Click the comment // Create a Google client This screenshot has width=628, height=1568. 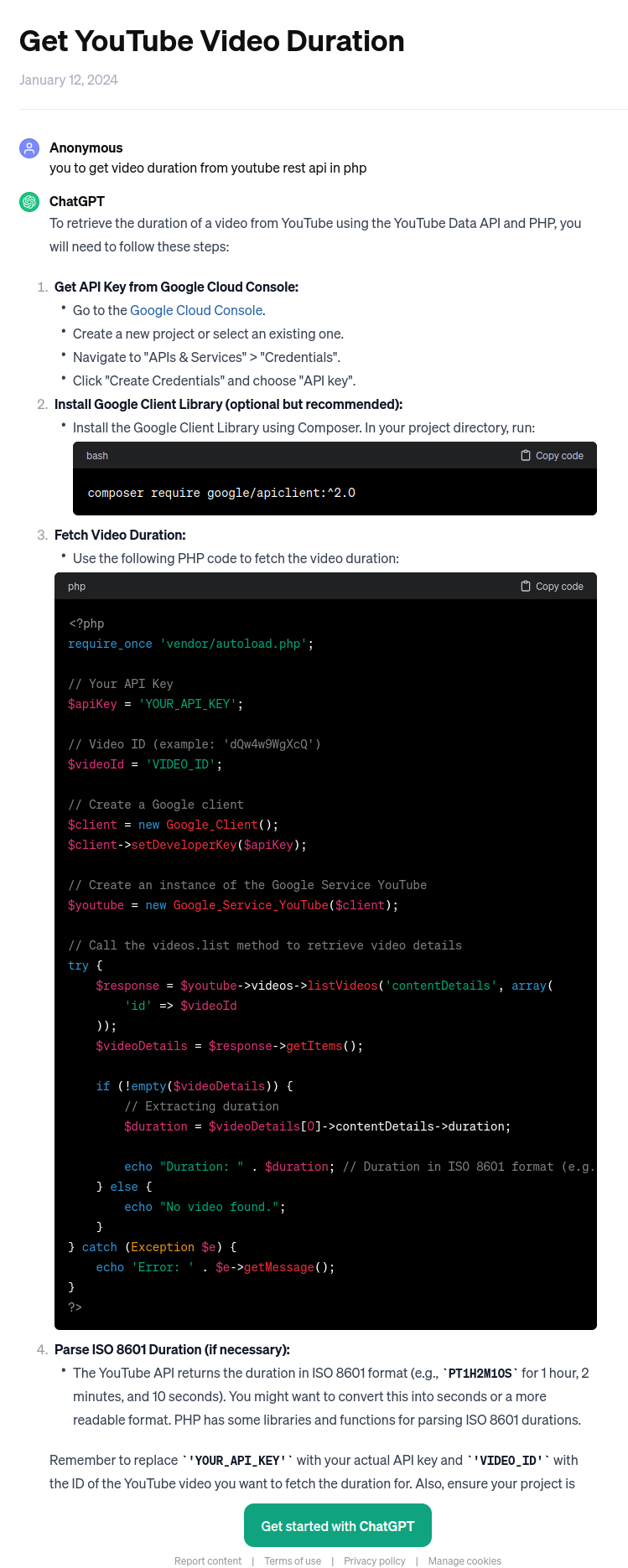click(x=156, y=805)
